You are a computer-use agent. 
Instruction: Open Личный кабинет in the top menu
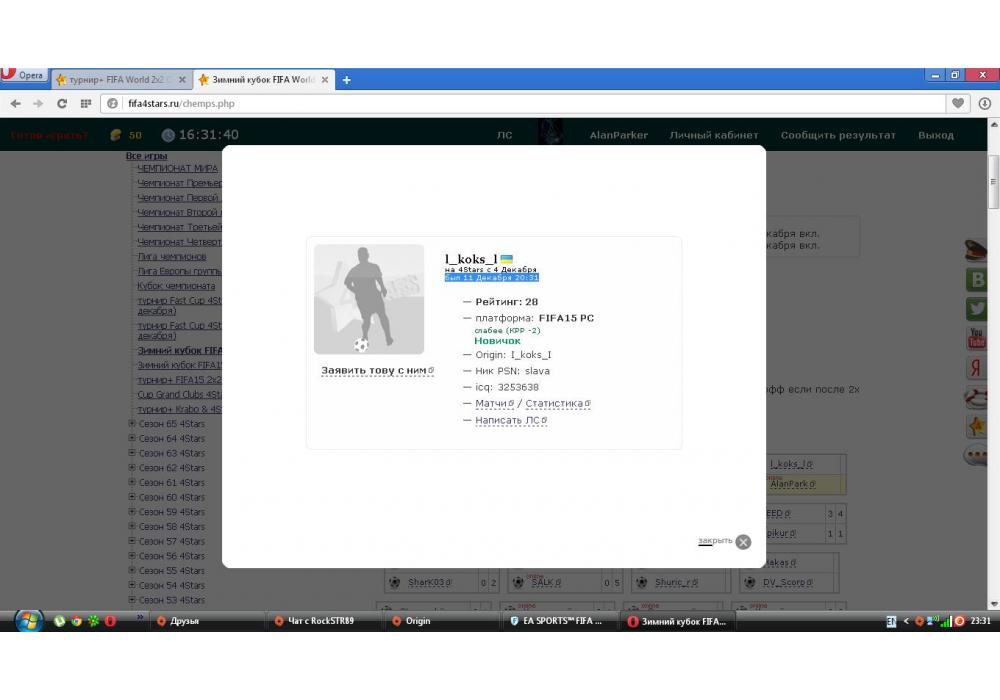[713, 135]
